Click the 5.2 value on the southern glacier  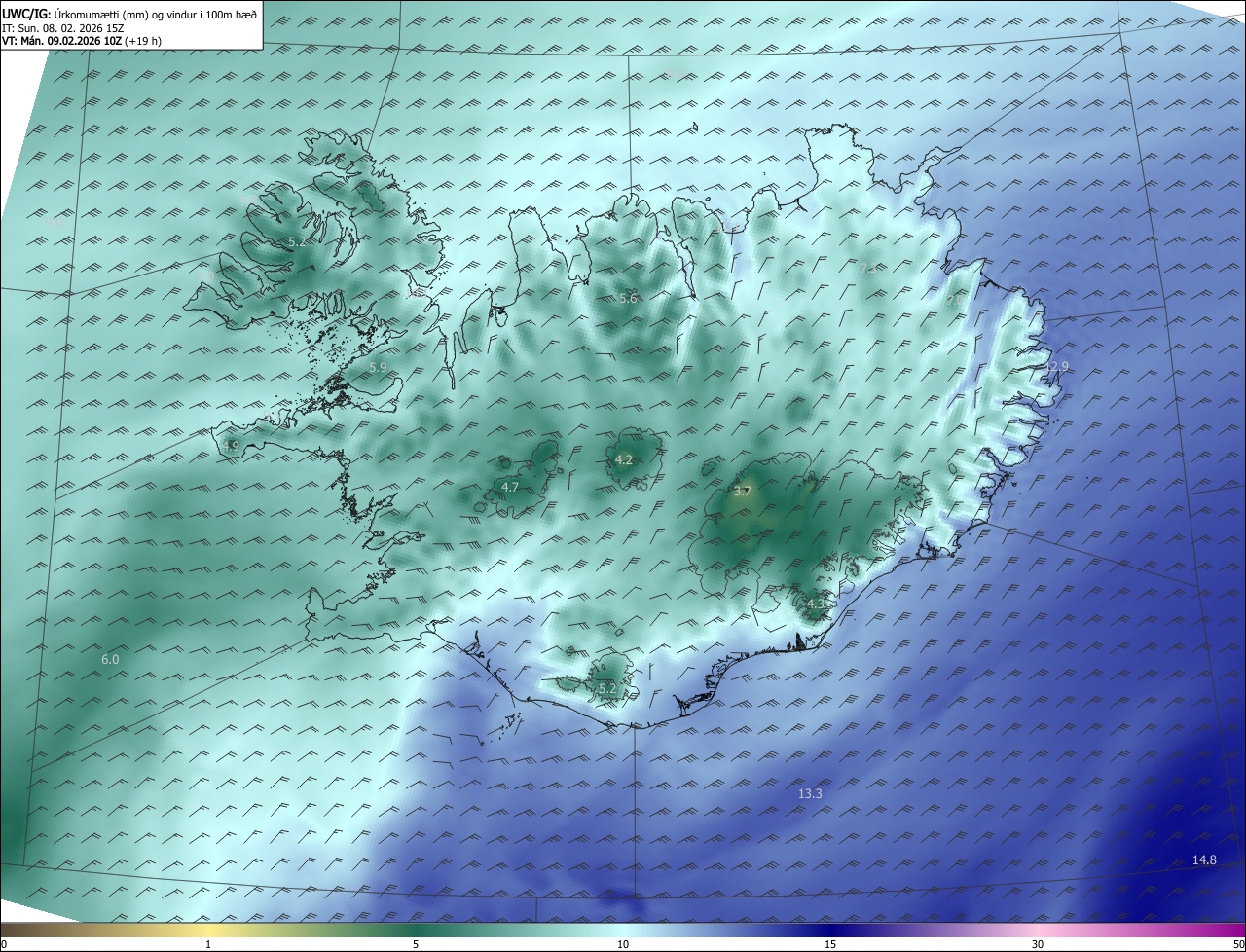click(x=607, y=688)
